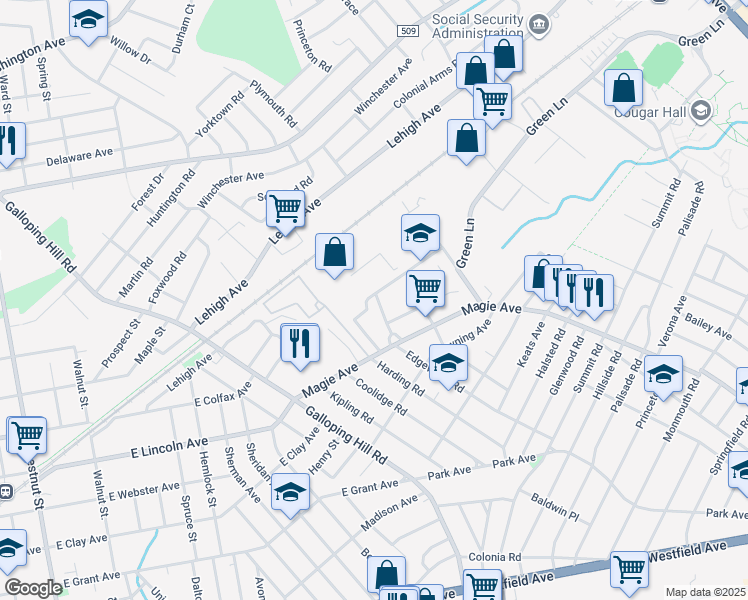Viewport: 748px width, 600px height.
Task: Select the train station icon near Chestnut St
Action: pyautogui.click(x=4, y=492)
